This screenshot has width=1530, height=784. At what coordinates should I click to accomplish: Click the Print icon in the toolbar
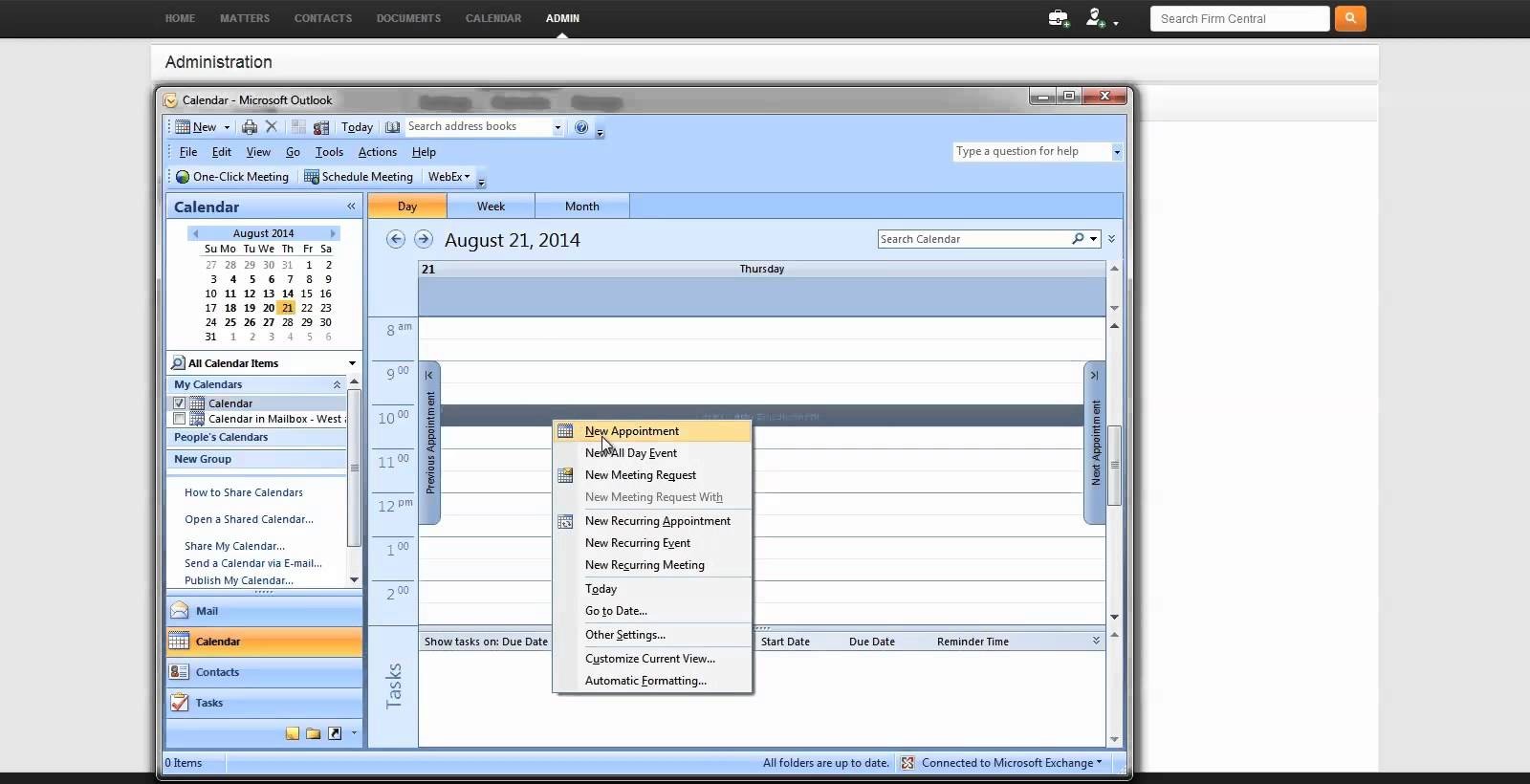250,127
